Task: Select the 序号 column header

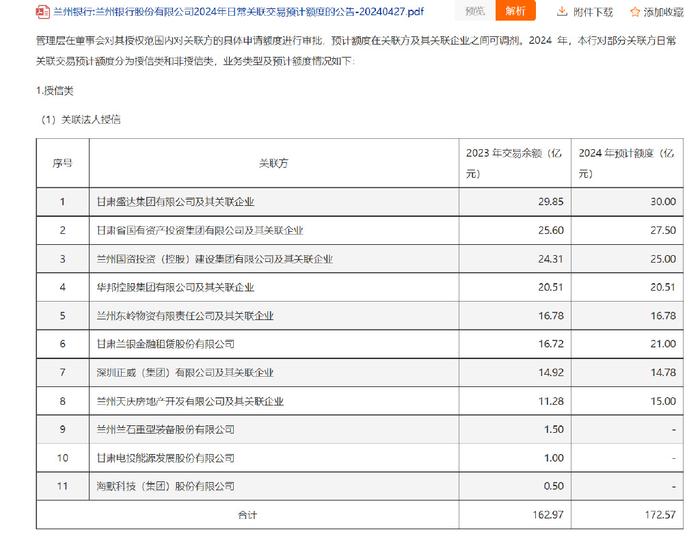Action: pyautogui.click(x=62, y=163)
